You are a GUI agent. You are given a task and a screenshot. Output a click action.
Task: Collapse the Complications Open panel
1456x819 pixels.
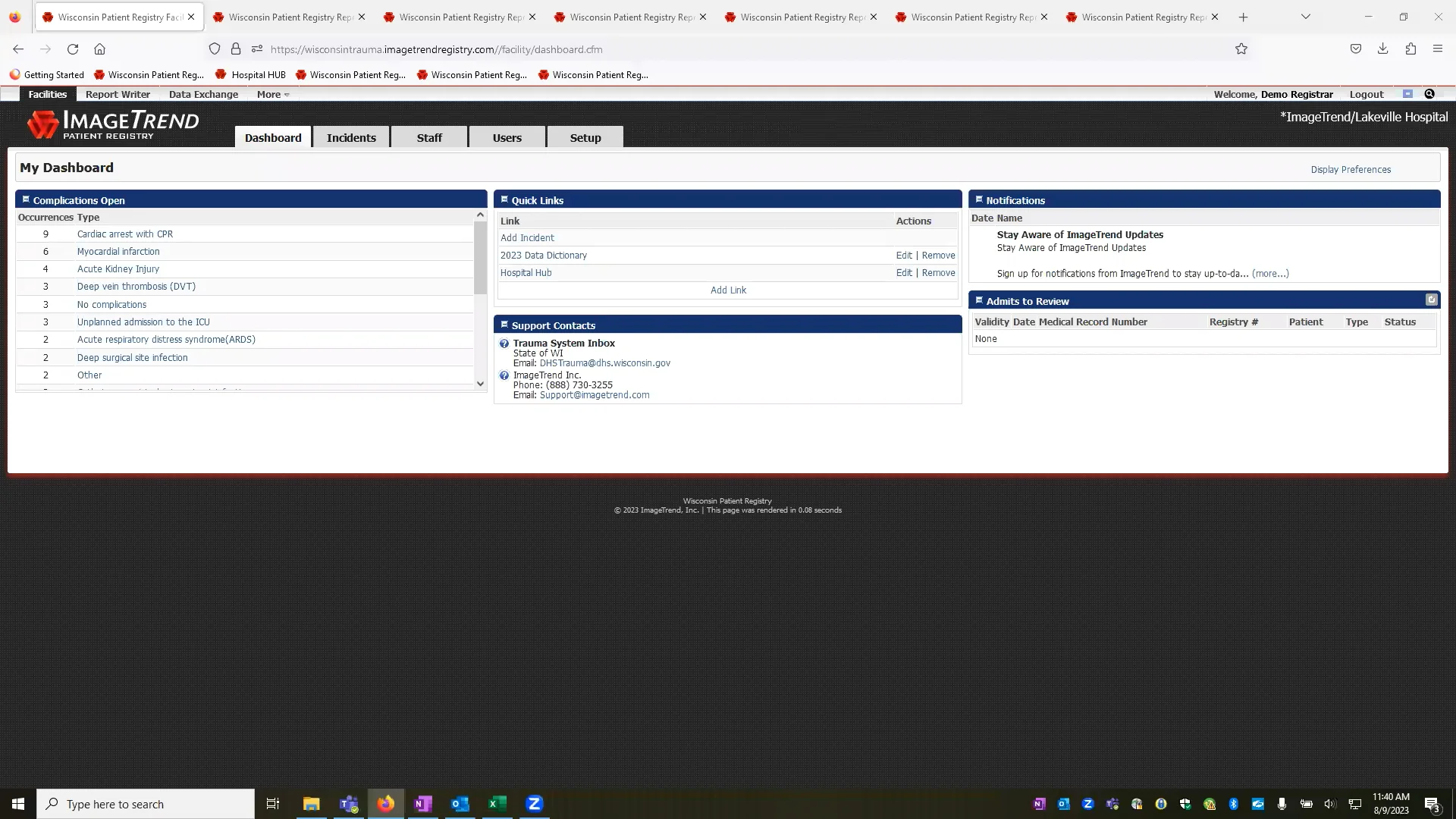pos(24,199)
